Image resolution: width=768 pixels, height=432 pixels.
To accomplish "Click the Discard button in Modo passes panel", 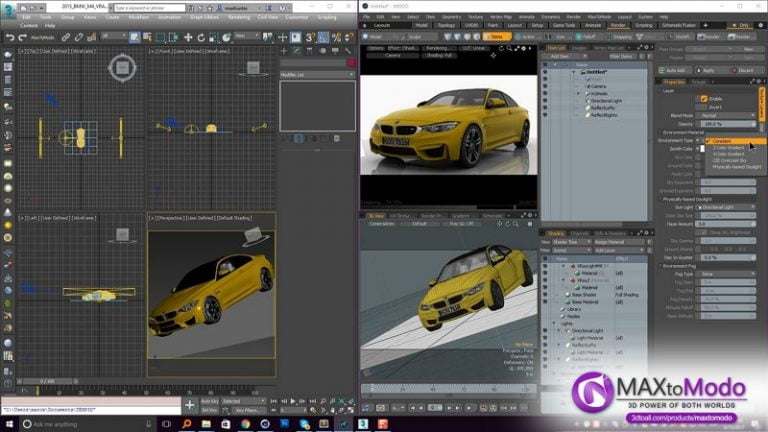I will [746, 70].
